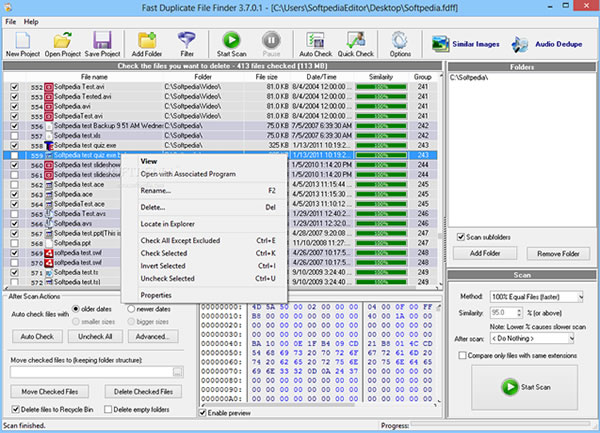Toggle Scan subfolders checkbox
Viewport: 600px width, 433px height.
(x=461, y=237)
